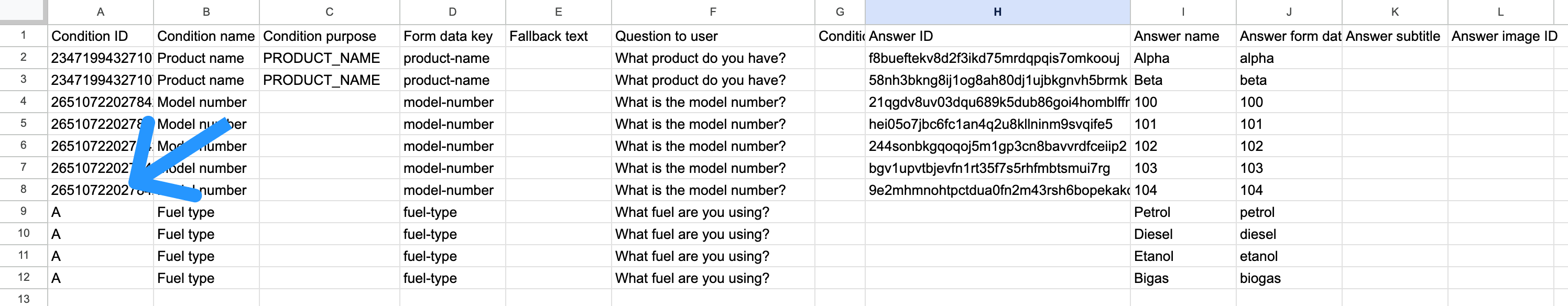Select the column A header
Viewport: 1568px width, 306px height.
101,12
